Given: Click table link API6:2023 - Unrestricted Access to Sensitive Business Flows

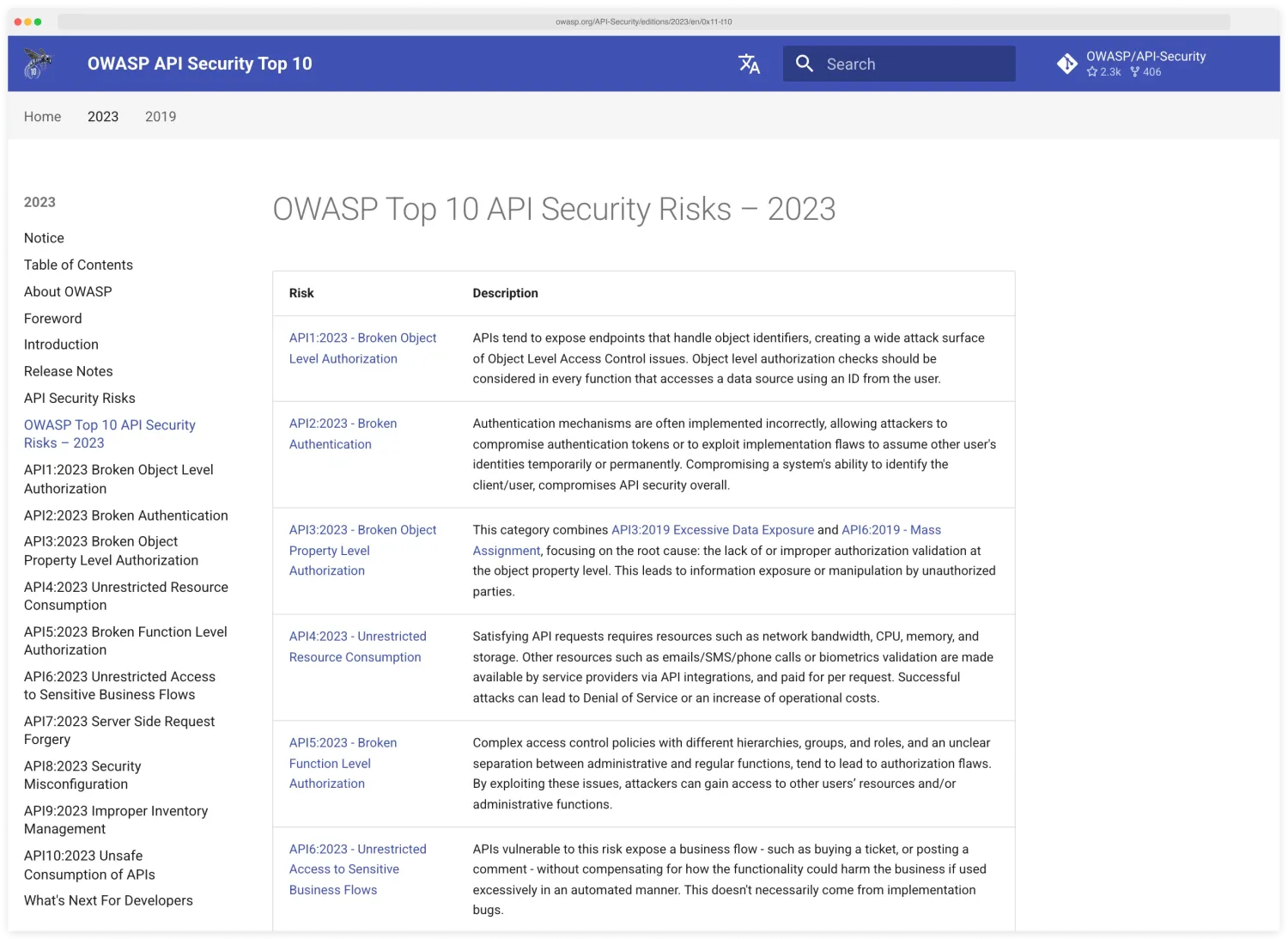Looking at the screenshot, I should [357, 869].
